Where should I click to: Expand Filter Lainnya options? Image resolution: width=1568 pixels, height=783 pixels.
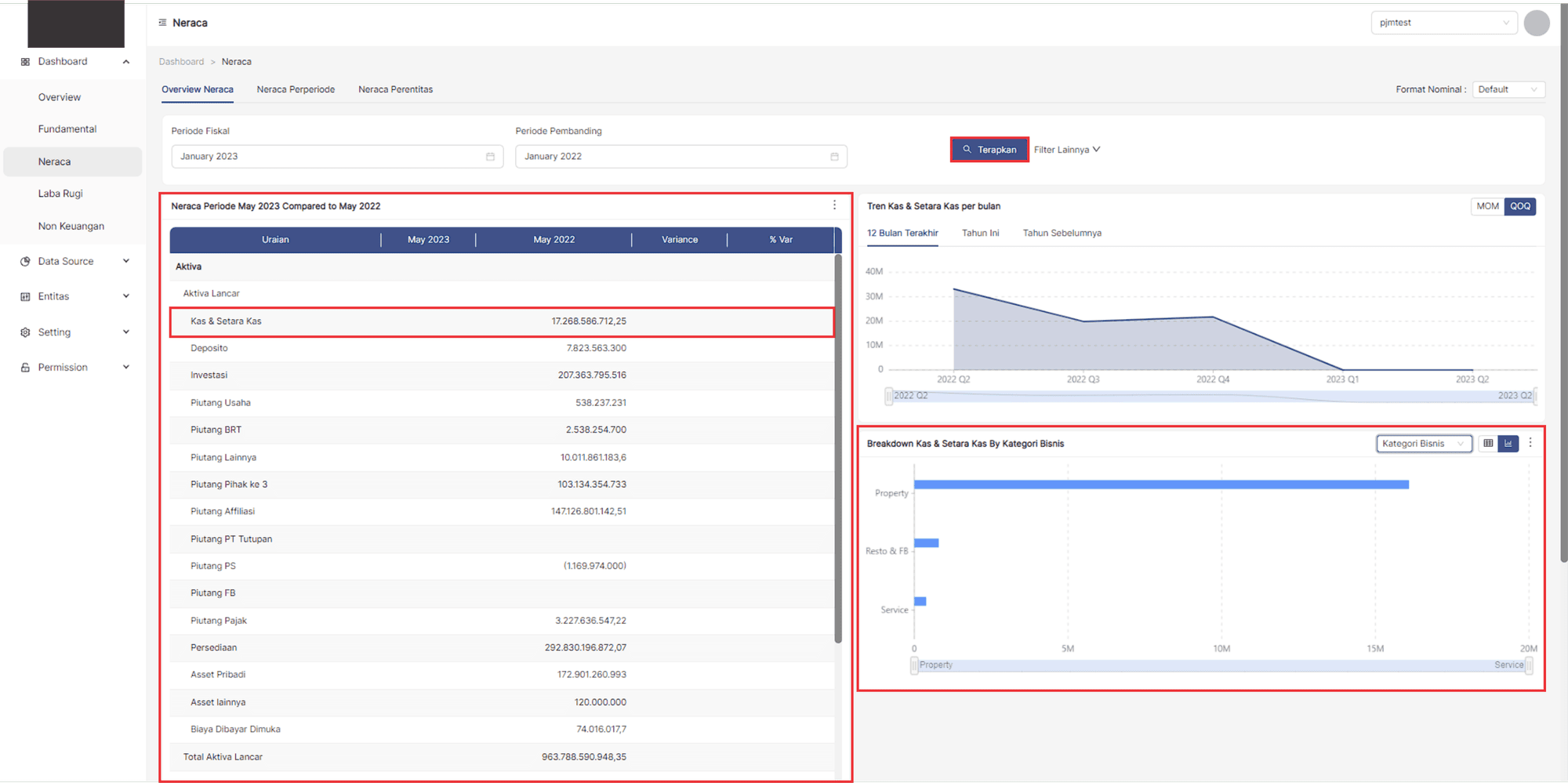pyautogui.click(x=1066, y=150)
